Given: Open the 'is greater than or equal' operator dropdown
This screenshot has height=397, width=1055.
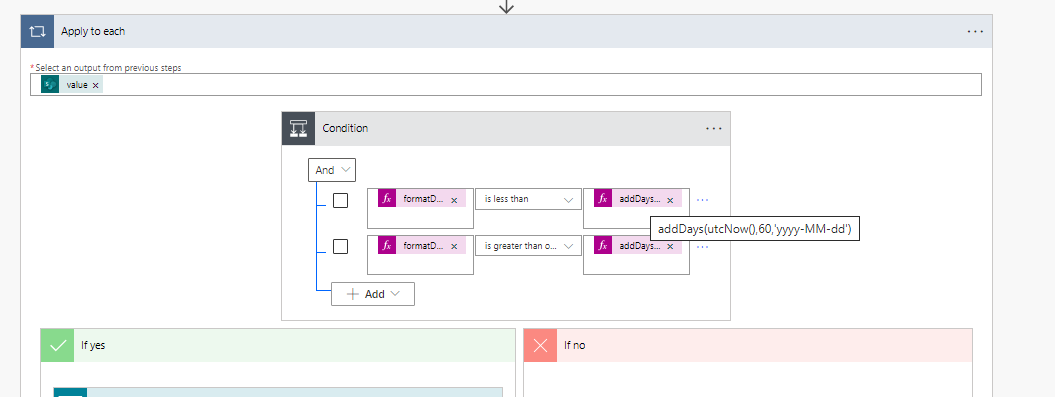Looking at the screenshot, I should click(528, 246).
